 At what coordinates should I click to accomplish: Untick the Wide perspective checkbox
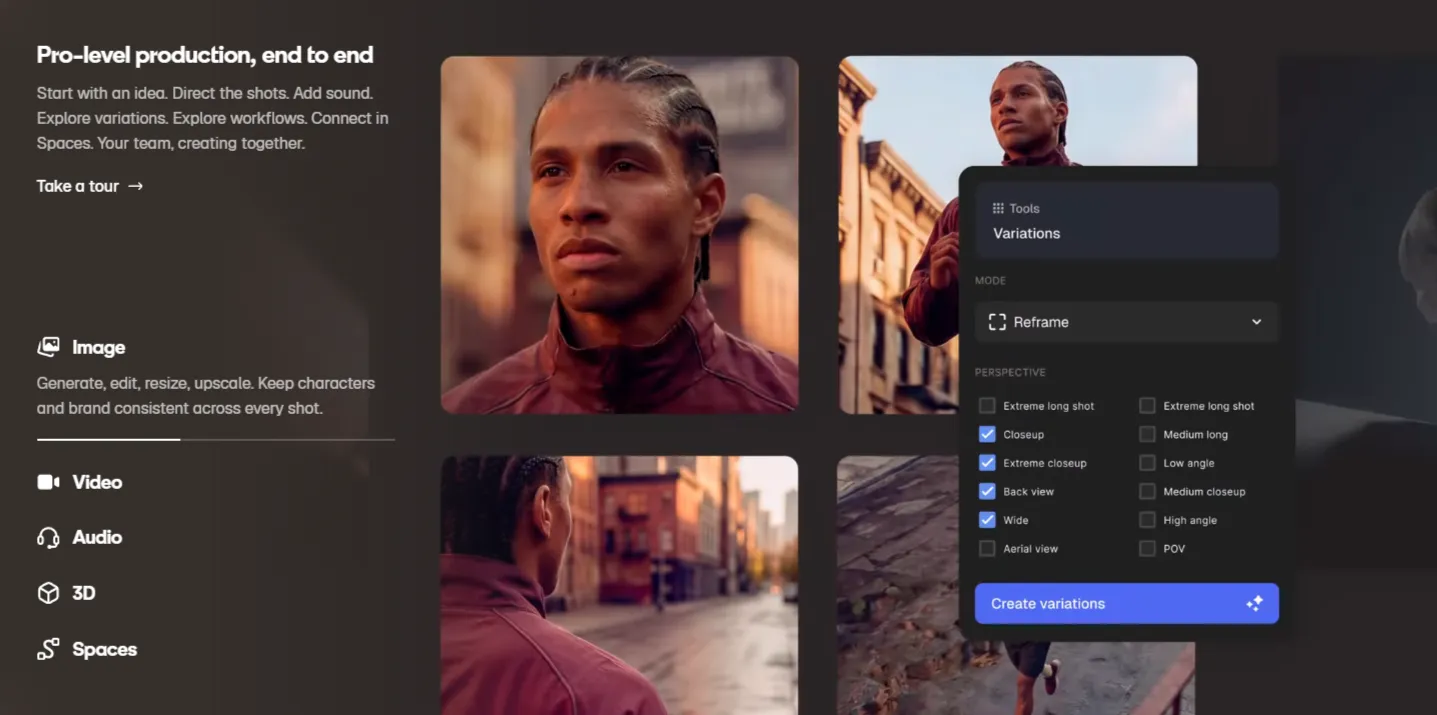coord(987,520)
